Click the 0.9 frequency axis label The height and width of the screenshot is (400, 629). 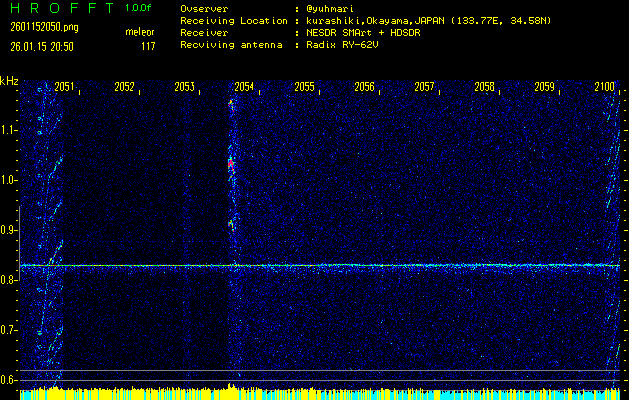pos(8,230)
